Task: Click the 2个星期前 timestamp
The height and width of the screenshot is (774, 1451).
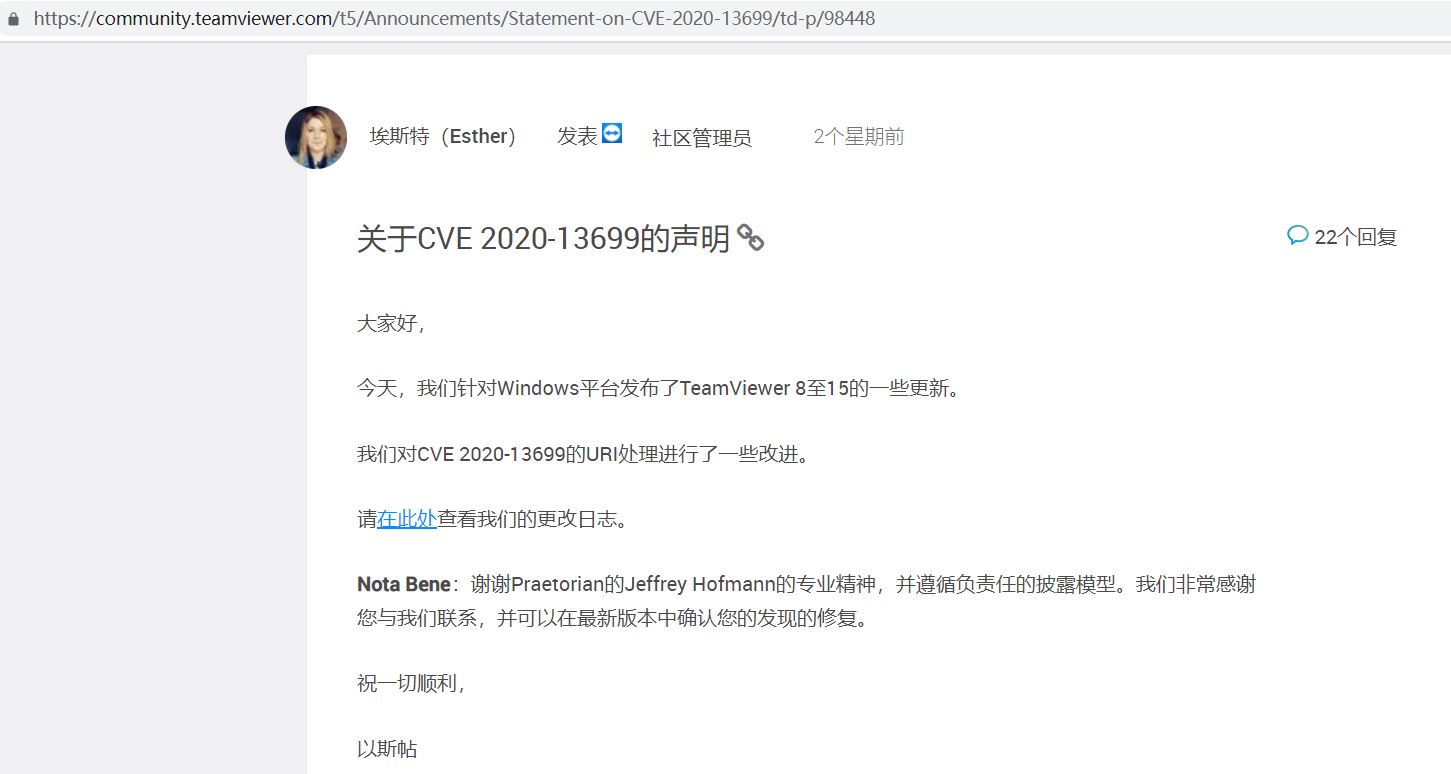Action: pyautogui.click(x=859, y=136)
